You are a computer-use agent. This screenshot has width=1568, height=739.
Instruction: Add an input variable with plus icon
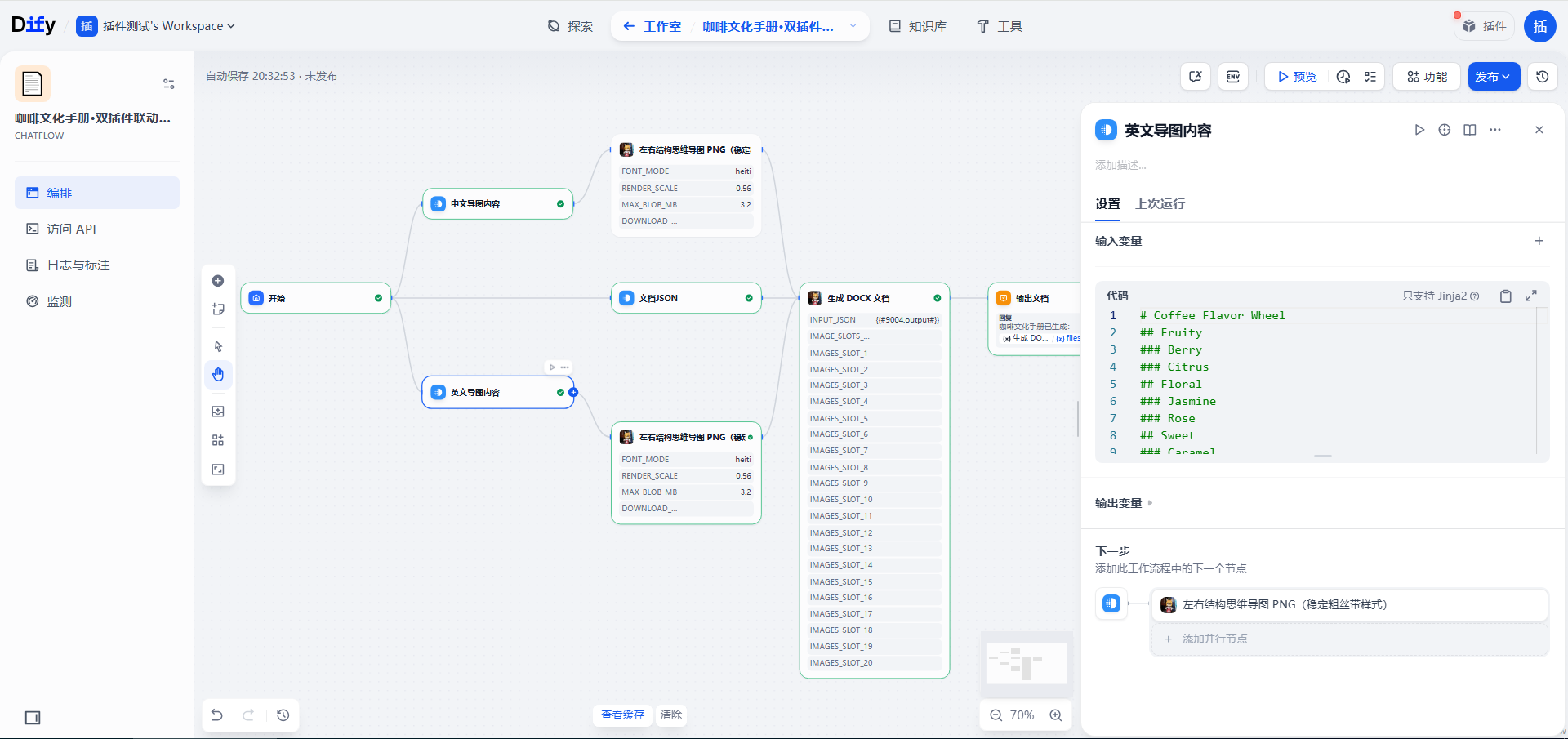(x=1539, y=241)
